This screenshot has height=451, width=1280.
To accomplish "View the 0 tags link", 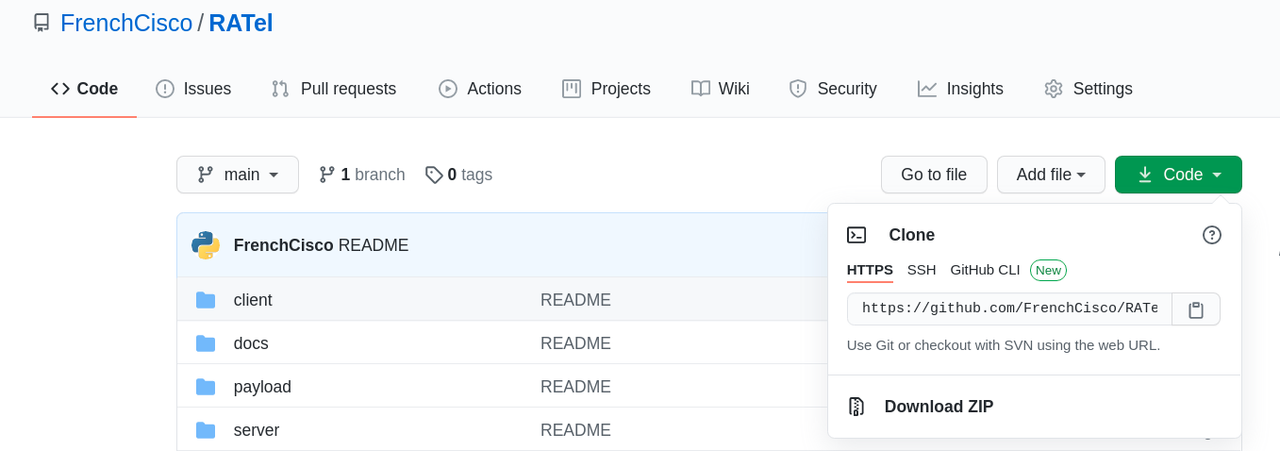I will pyautogui.click(x=459, y=175).
